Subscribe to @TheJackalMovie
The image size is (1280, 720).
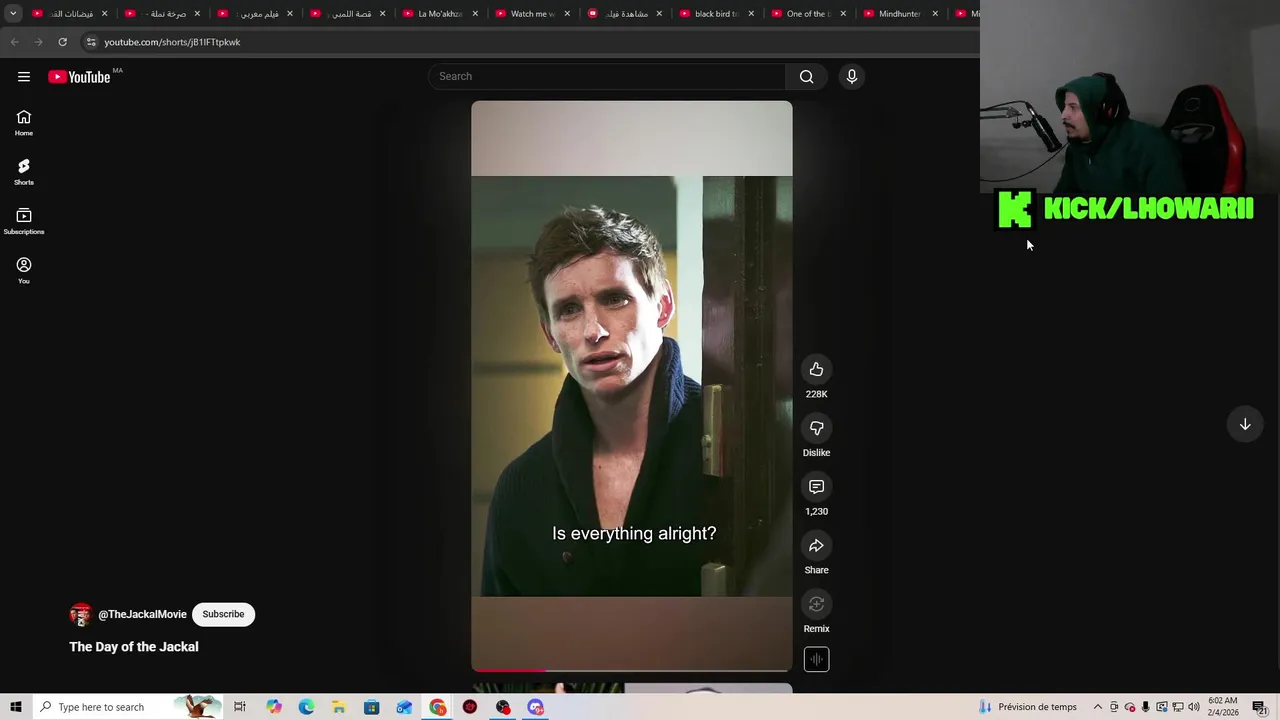pyautogui.click(x=223, y=614)
